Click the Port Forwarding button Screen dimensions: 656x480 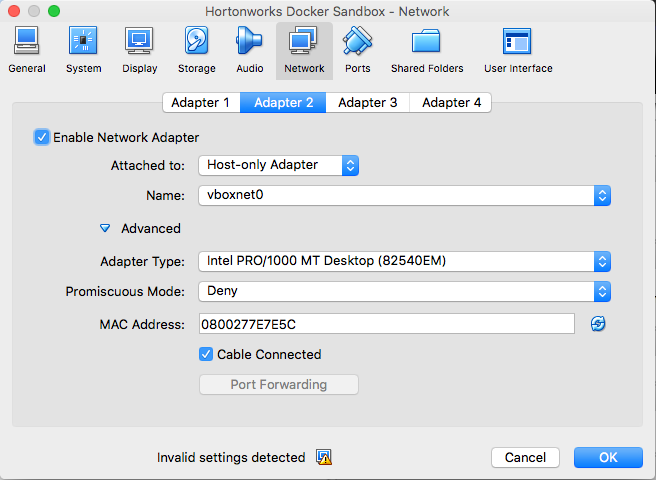[279, 385]
